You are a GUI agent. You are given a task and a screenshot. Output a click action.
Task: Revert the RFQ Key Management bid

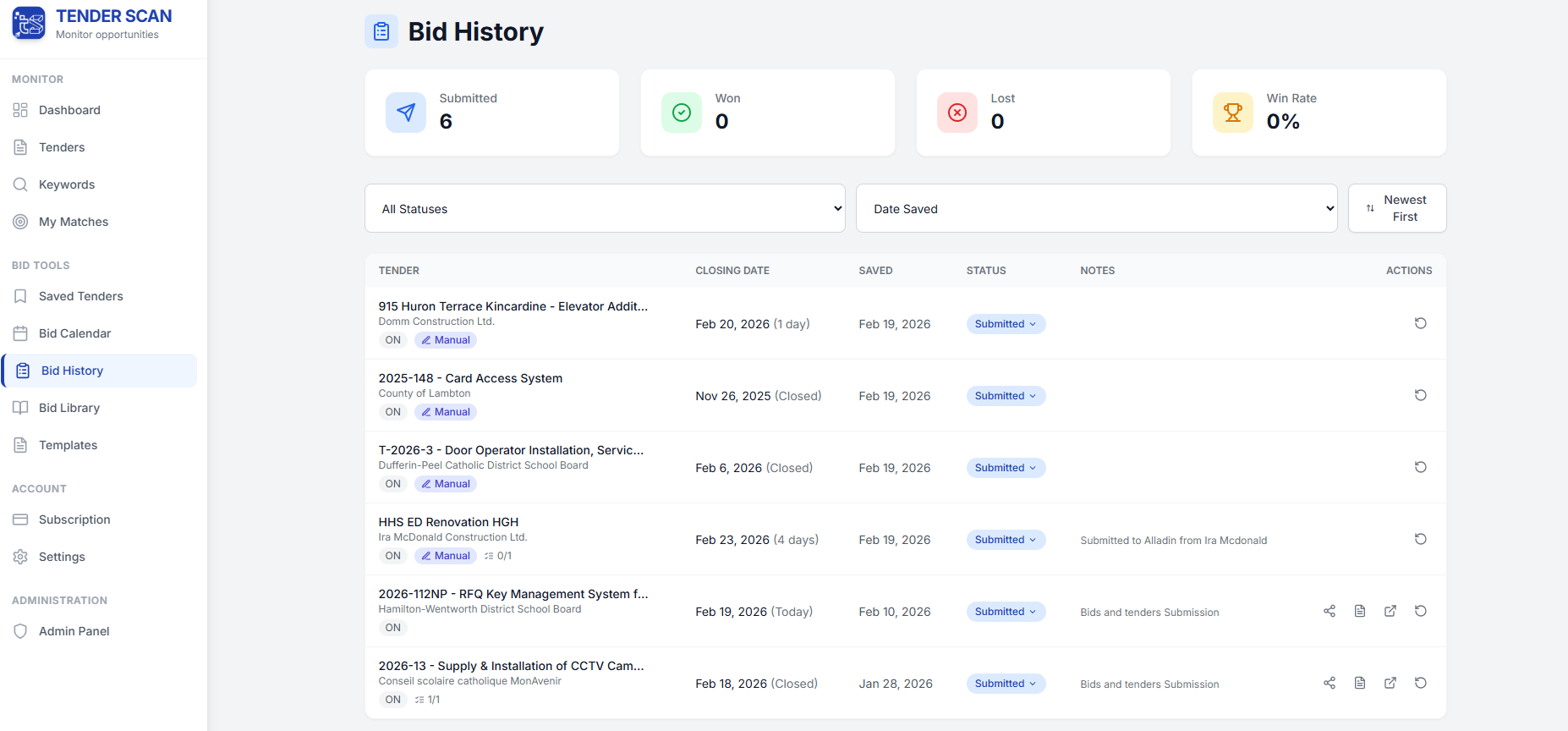1421,611
